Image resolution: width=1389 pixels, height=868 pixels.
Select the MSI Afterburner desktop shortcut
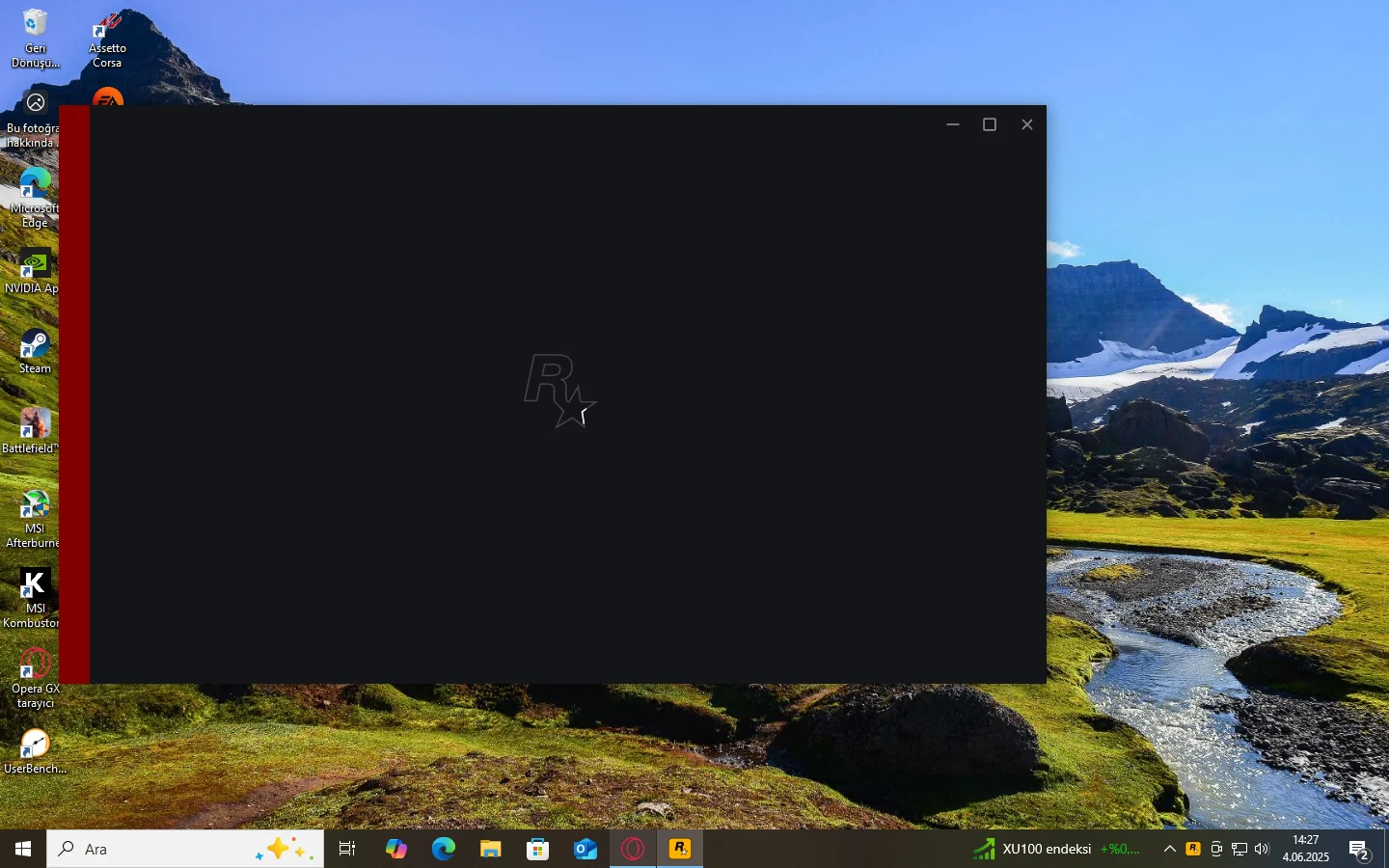tap(34, 519)
